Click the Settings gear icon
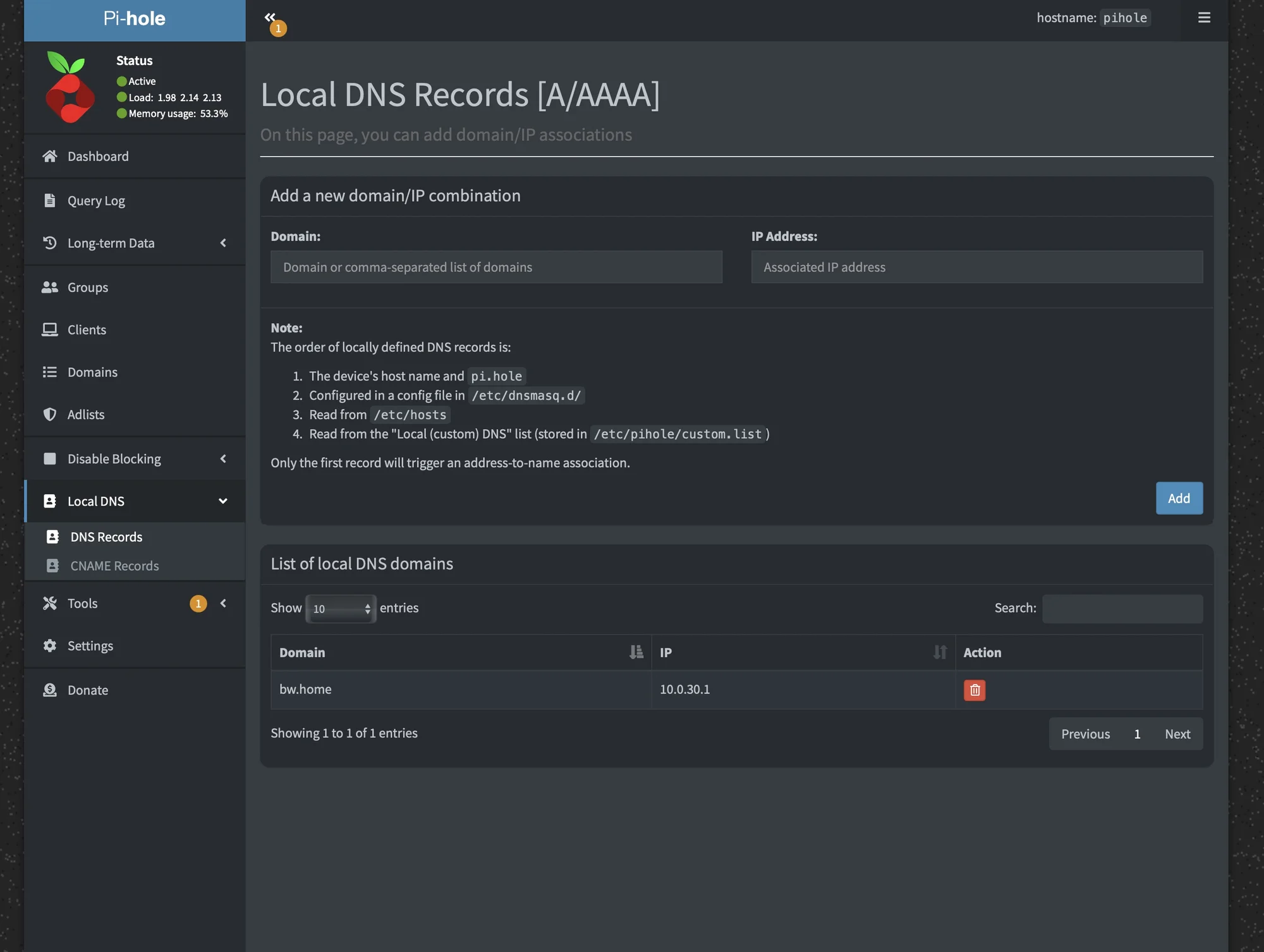The image size is (1264, 952). [x=50, y=645]
